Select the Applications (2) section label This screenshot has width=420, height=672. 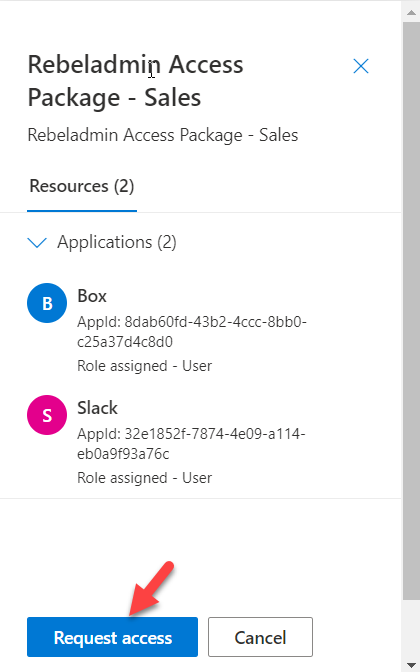117,242
